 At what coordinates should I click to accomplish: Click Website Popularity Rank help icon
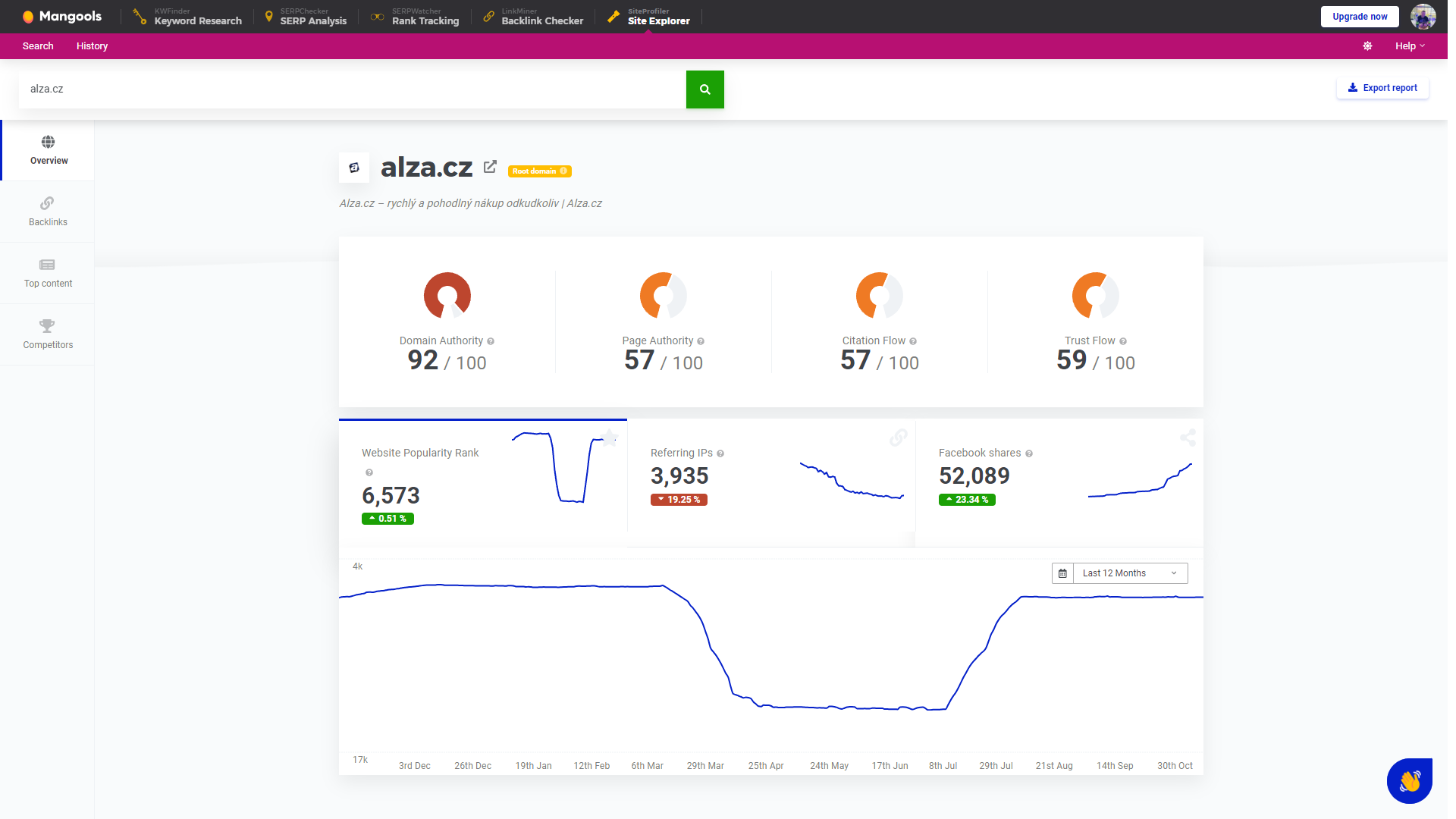pyautogui.click(x=369, y=472)
